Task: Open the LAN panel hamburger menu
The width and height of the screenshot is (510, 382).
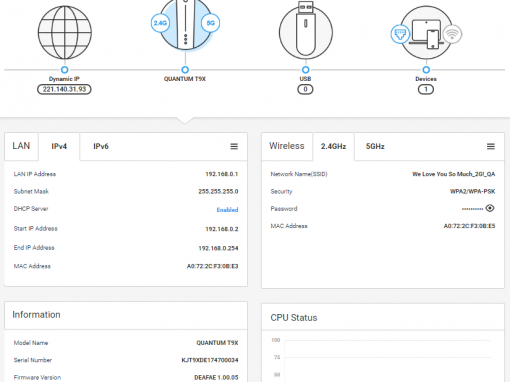Action: pos(234,146)
